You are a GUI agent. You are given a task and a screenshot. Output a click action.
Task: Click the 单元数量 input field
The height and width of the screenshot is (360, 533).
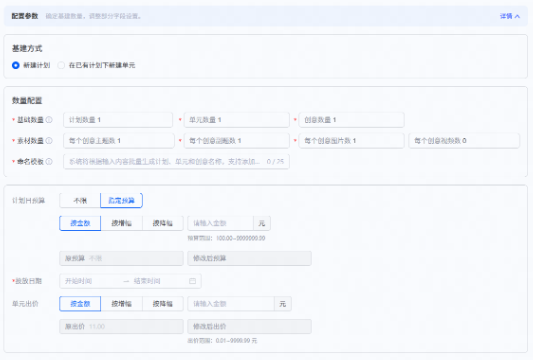tap(237, 120)
